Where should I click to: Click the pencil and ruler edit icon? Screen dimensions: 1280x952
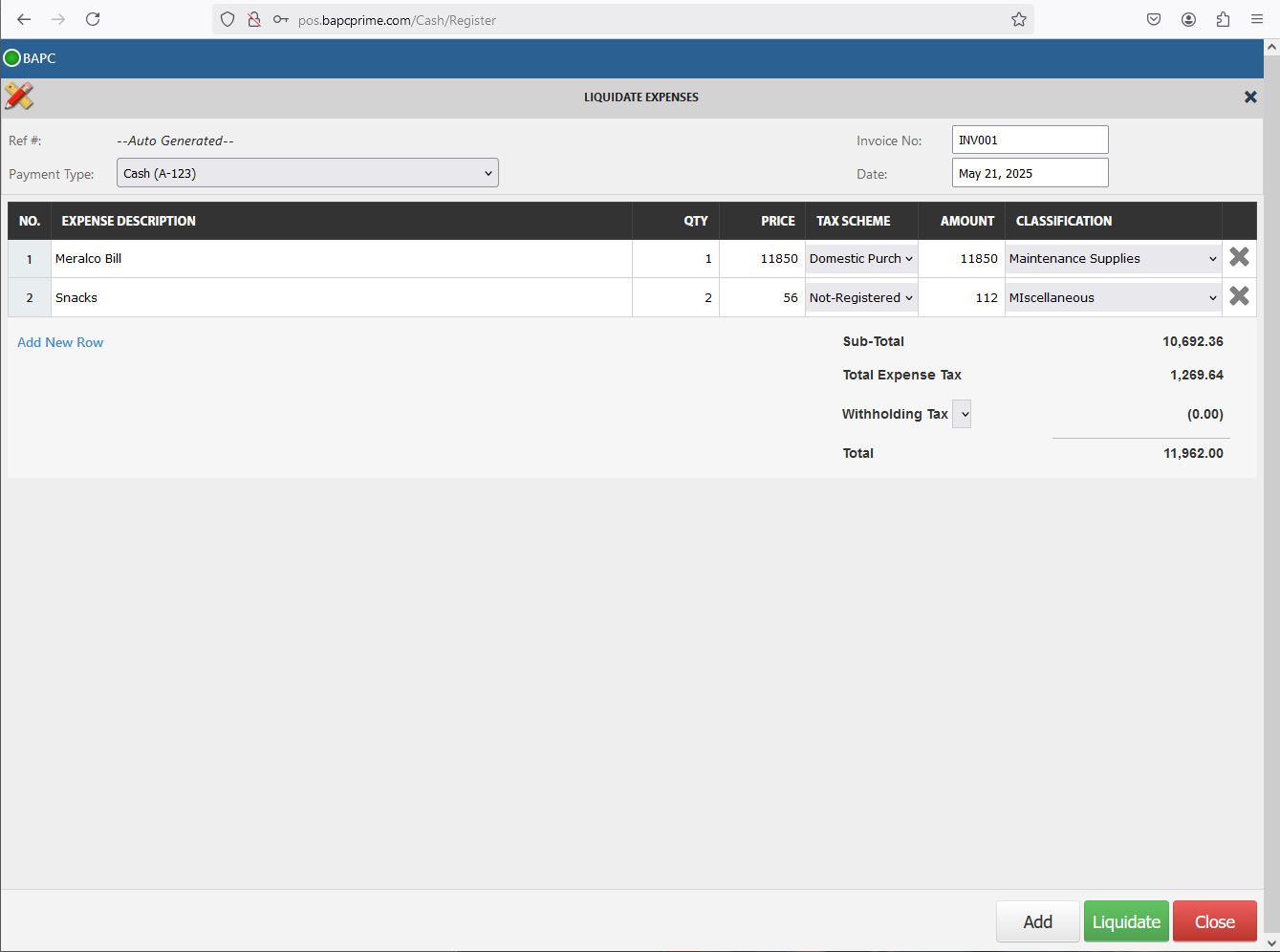click(19, 97)
